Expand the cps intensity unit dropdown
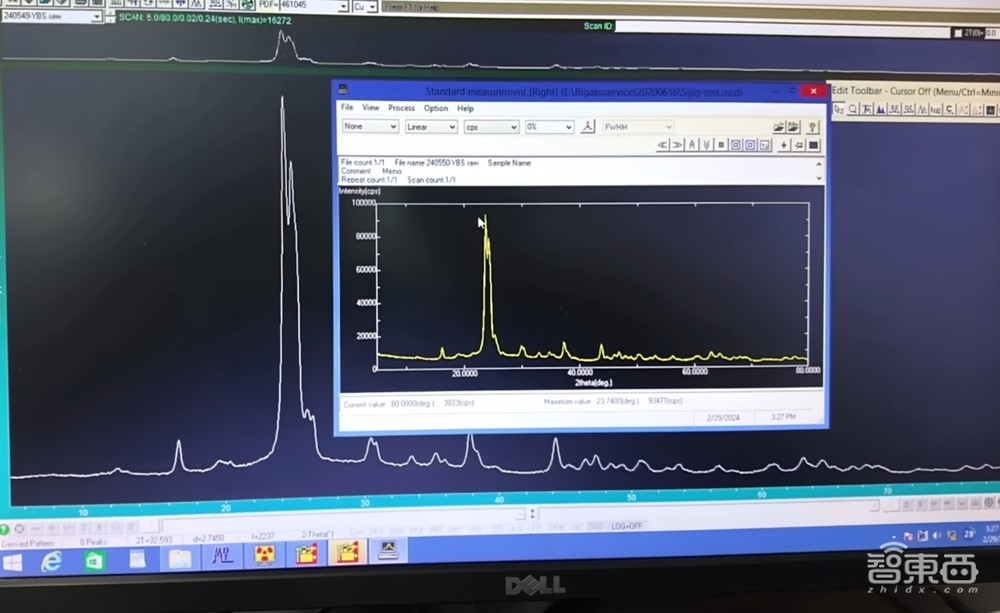1000x613 pixels. 491,127
